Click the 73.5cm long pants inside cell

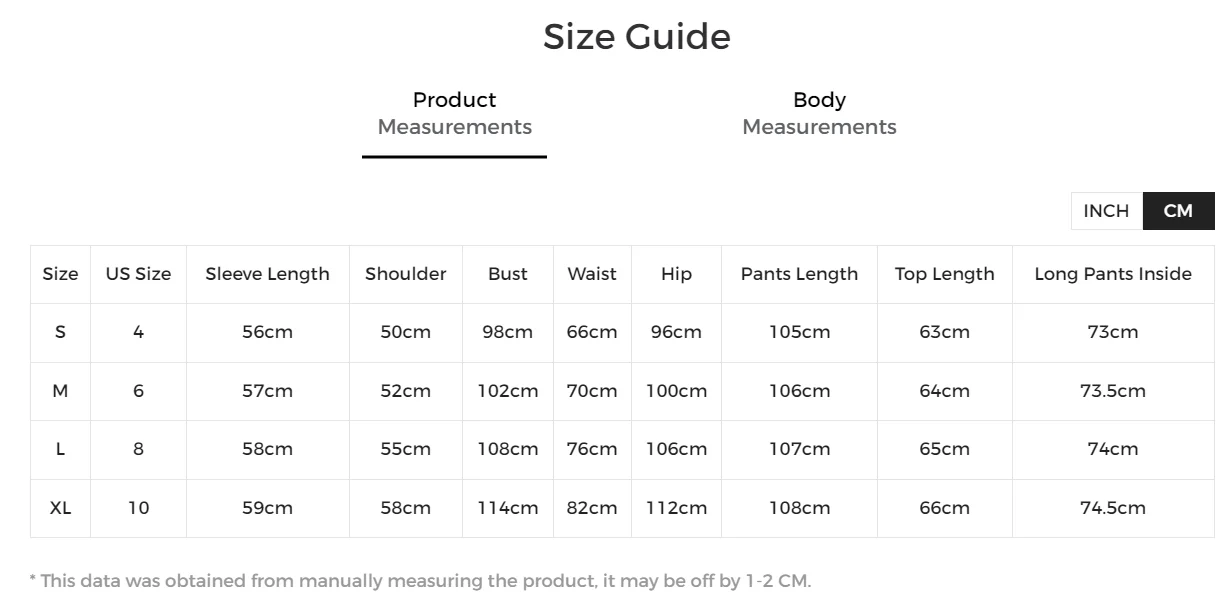coord(1112,391)
